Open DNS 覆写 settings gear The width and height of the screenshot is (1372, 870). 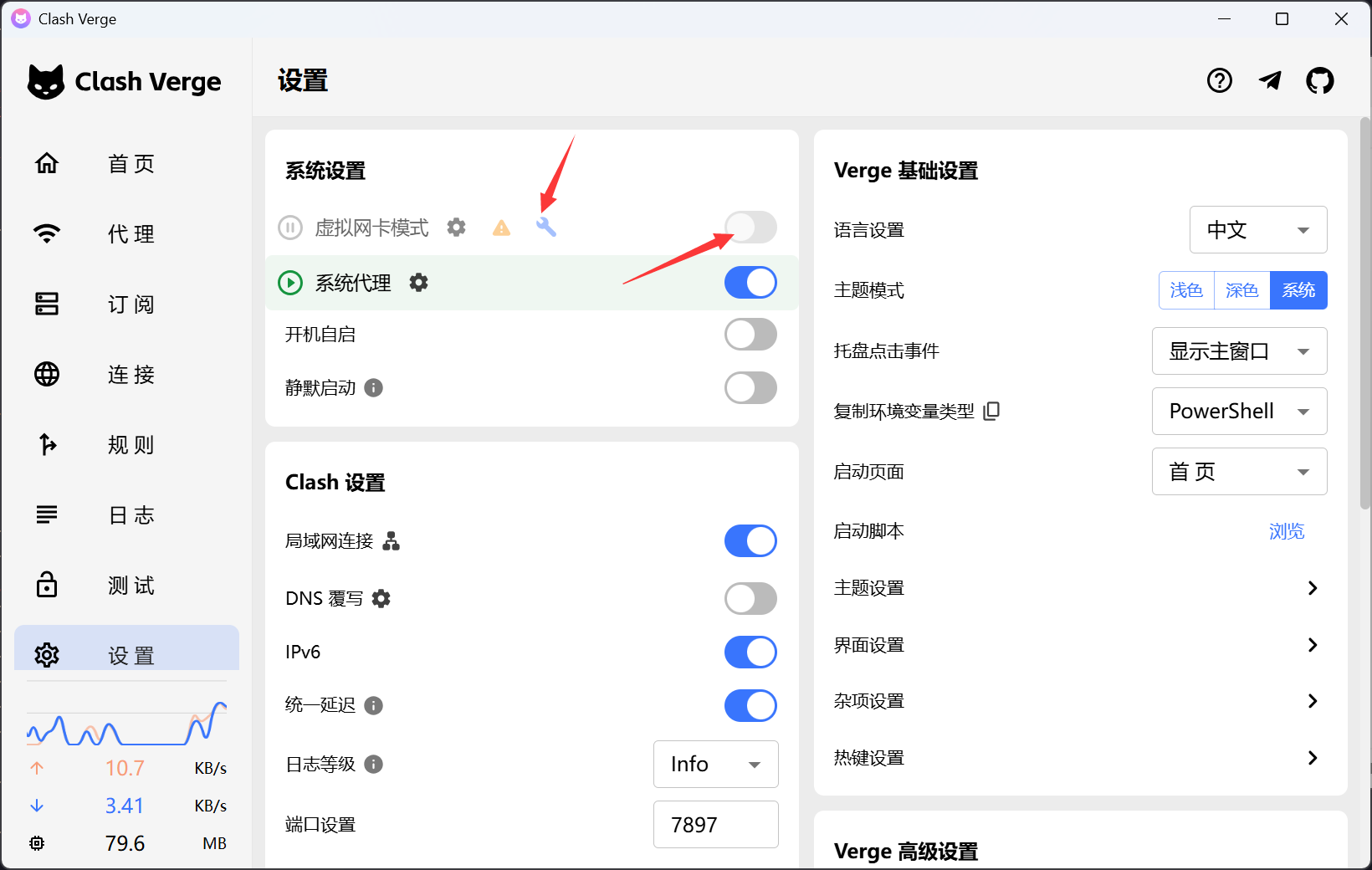[381, 598]
